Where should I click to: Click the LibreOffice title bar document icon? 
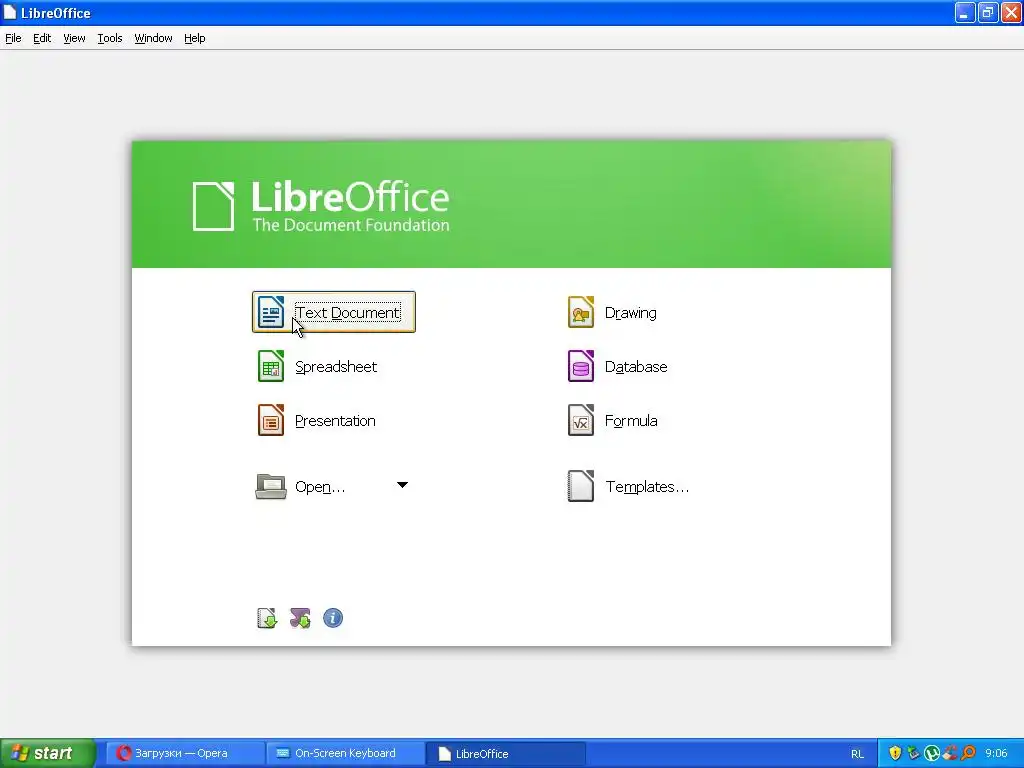coord(10,12)
